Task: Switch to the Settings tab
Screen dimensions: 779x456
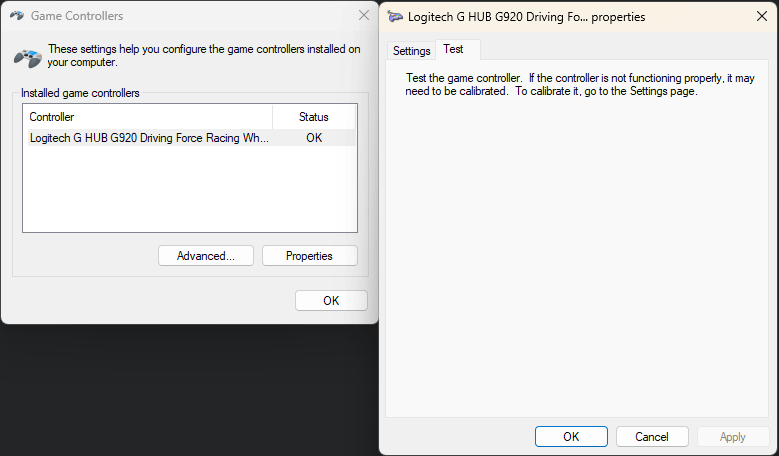Action: click(x=411, y=51)
